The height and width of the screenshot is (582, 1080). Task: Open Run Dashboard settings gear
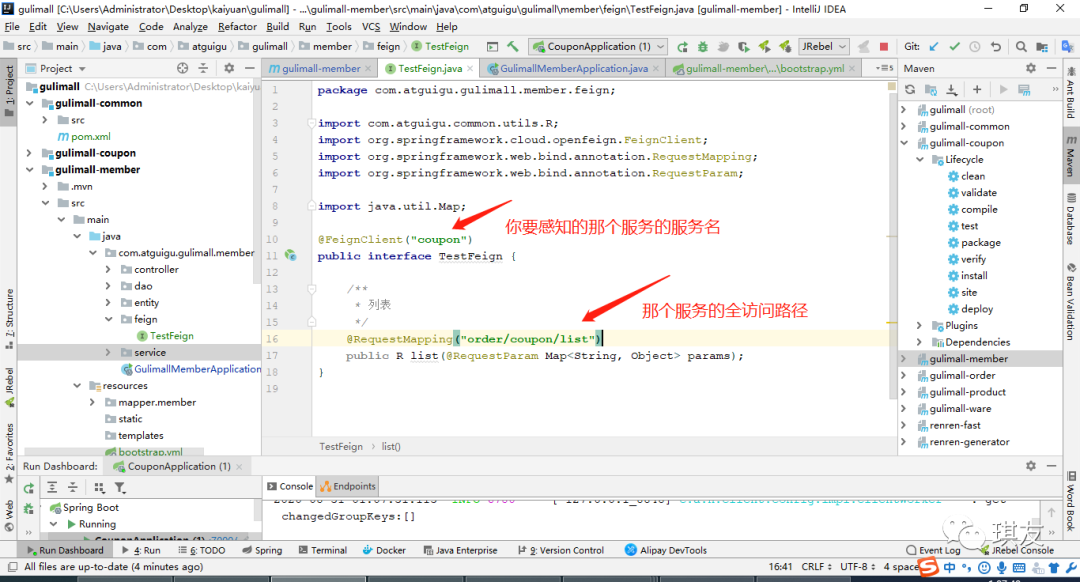(1030, 466)
